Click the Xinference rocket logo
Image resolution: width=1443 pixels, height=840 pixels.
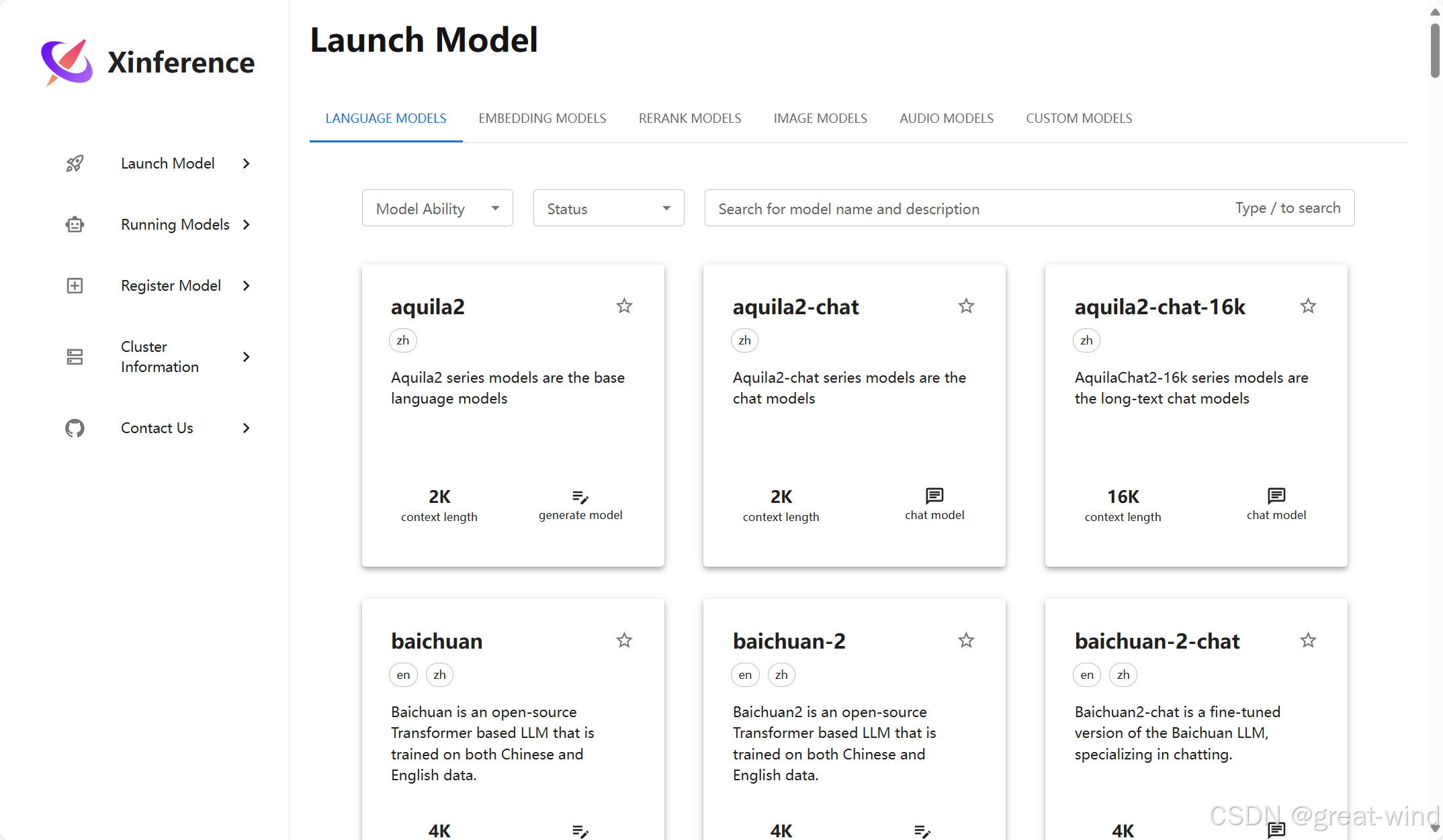click(67, 62)
